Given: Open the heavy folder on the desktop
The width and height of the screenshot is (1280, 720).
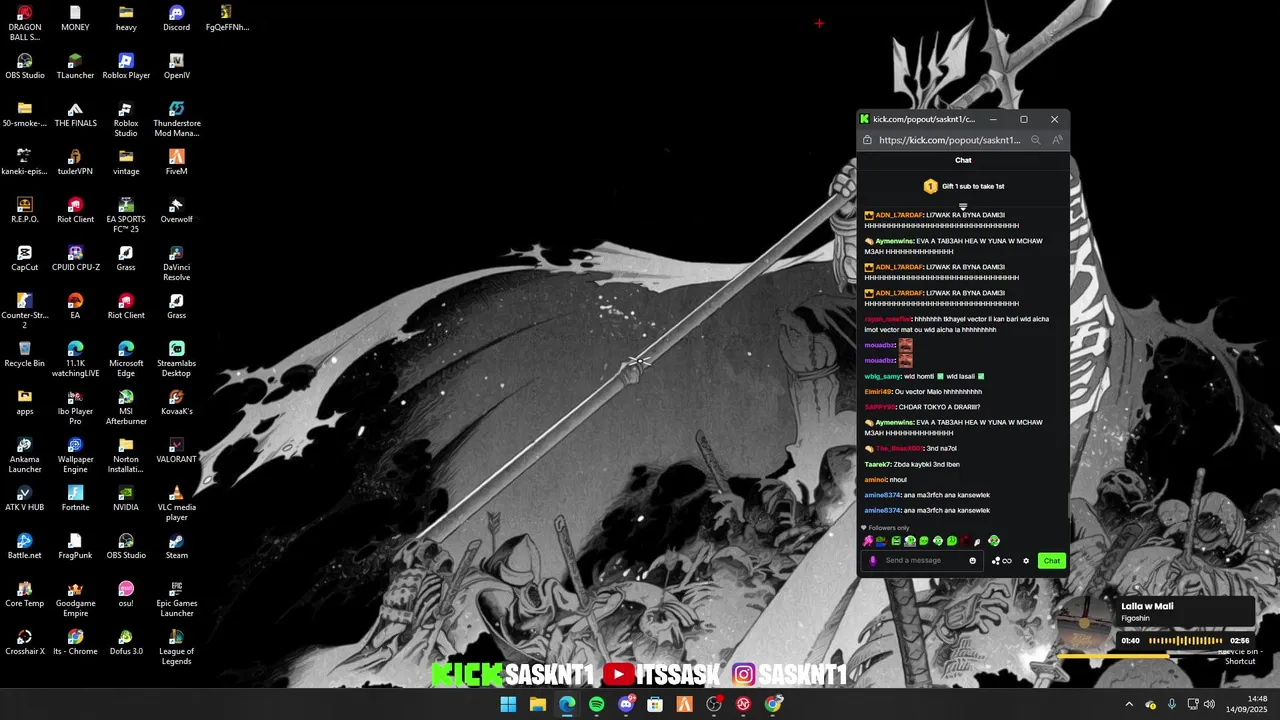Looking at the screenshot, I should (126, 19).
